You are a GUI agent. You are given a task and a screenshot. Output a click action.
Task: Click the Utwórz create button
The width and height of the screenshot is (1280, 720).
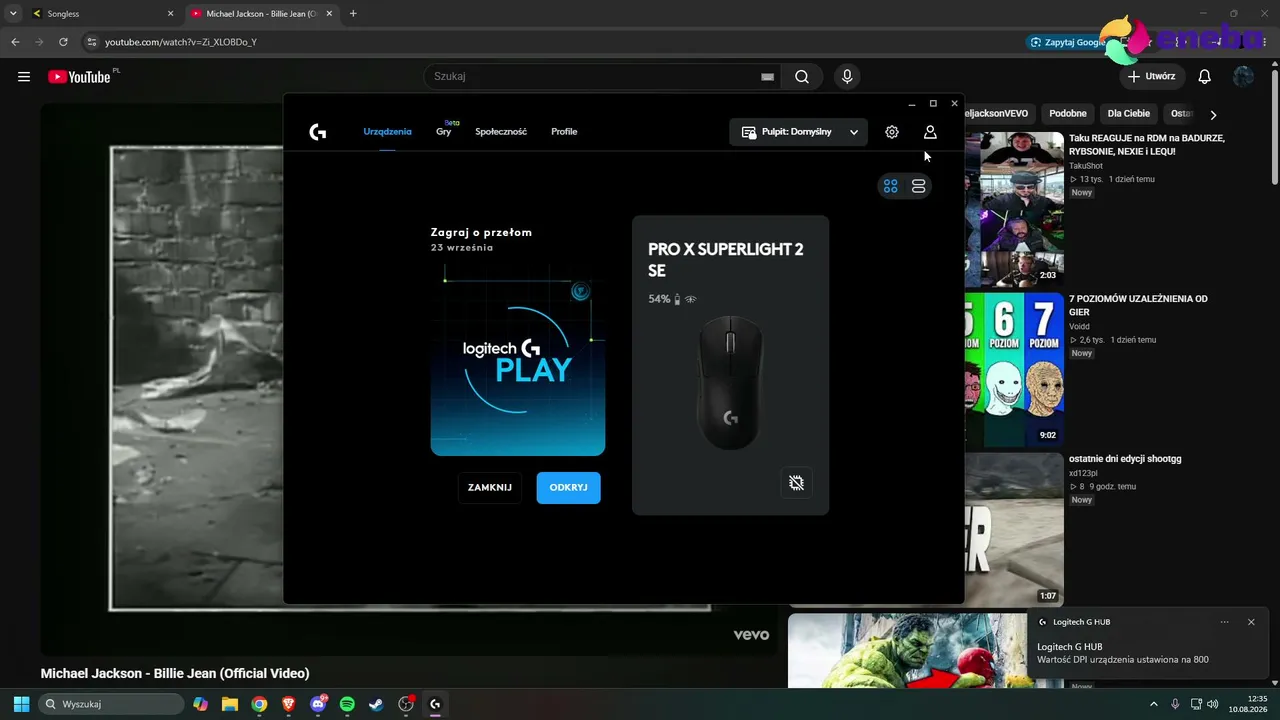pos(1151,76)
